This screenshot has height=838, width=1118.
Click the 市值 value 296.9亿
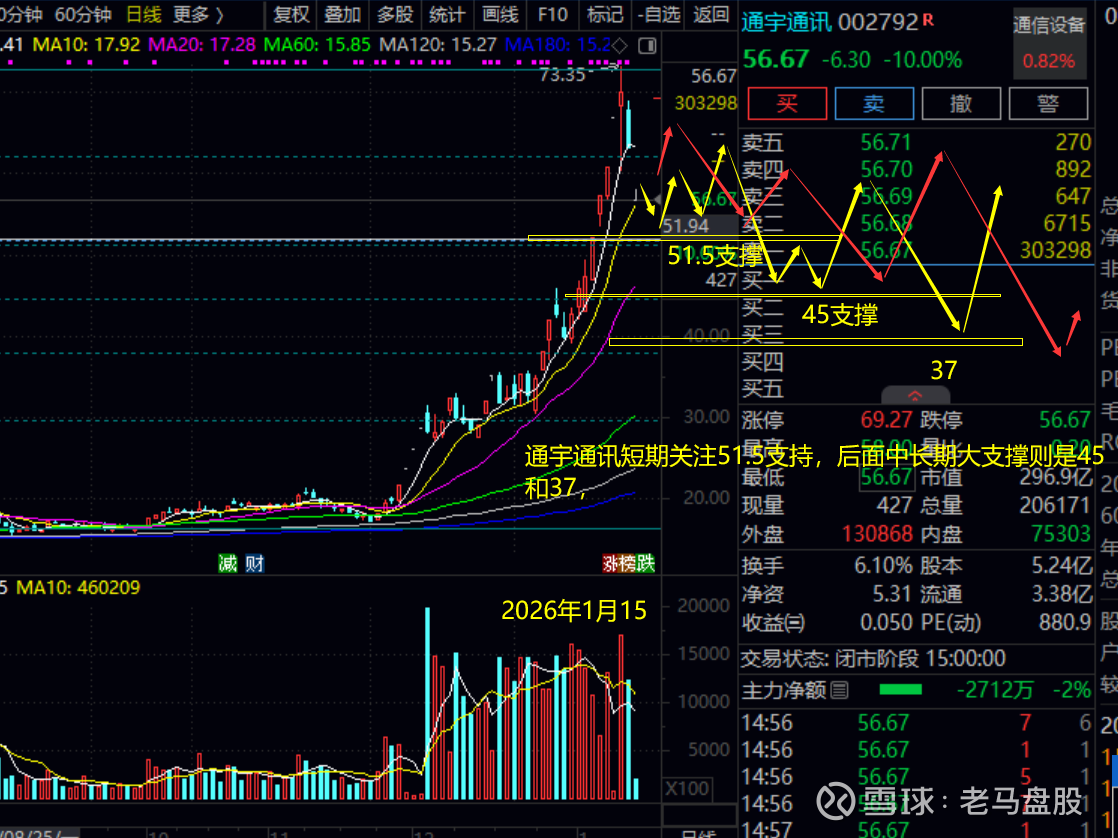[x=1056, y=476]
